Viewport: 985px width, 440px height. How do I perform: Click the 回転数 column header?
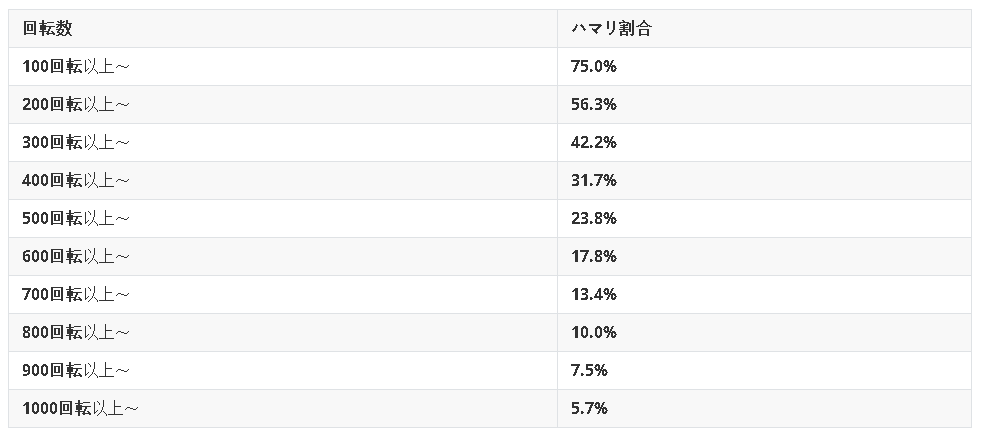click(47, 29)
